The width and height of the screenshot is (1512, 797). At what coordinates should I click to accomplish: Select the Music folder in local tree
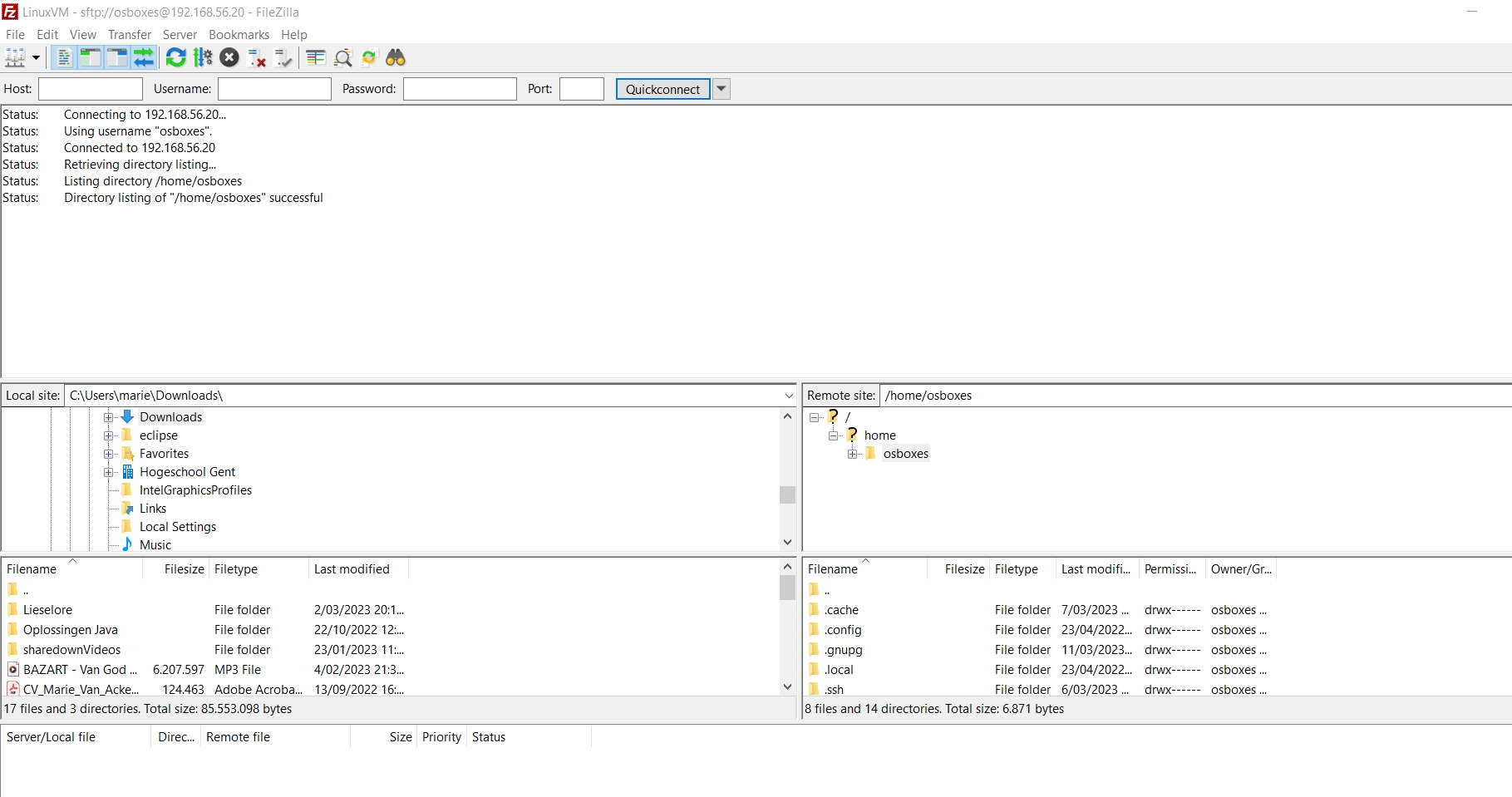click(155, 545)
